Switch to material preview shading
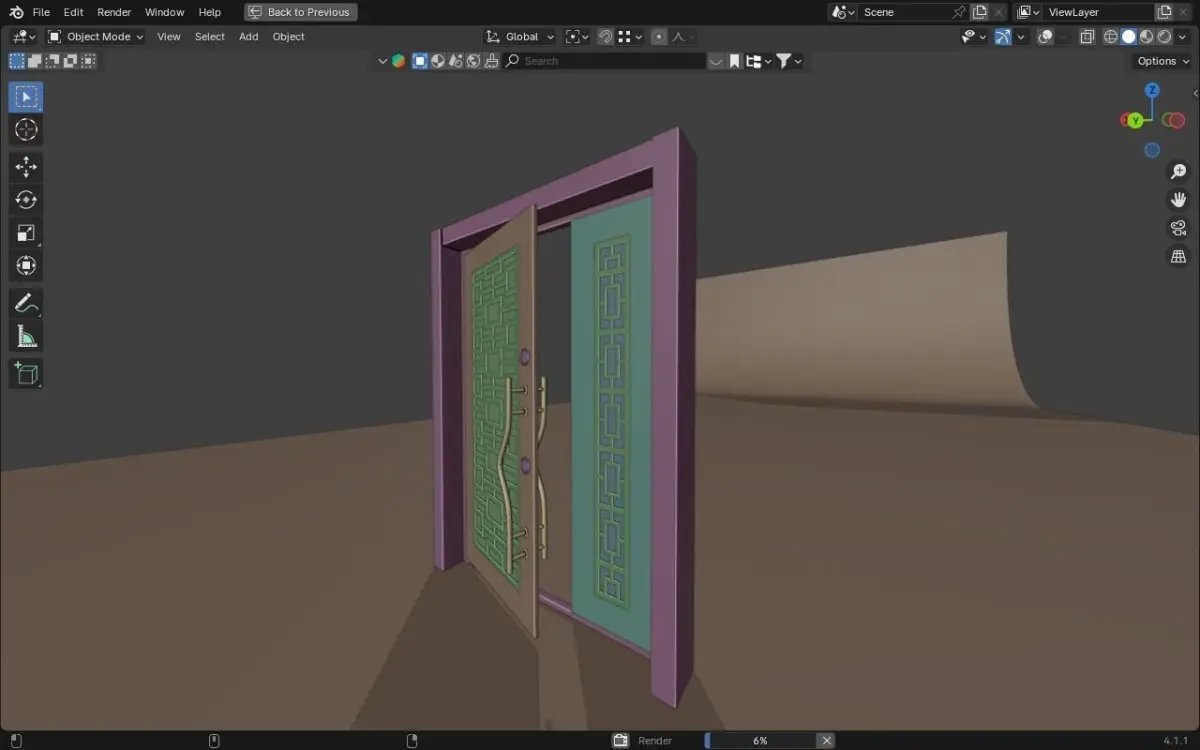Viewport: 1200px width, 750px height. tap(1147, 37)
